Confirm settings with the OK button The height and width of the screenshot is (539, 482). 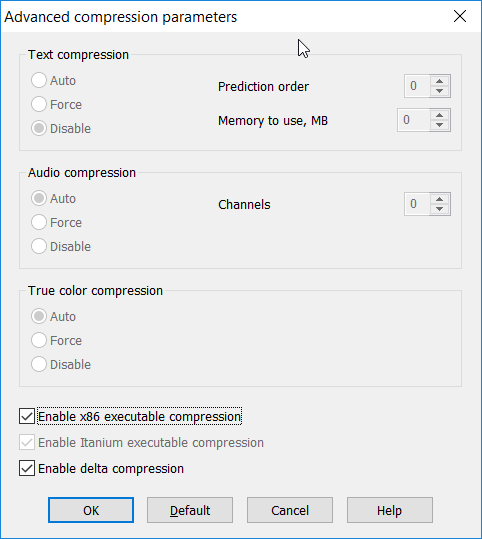[91, 510]
